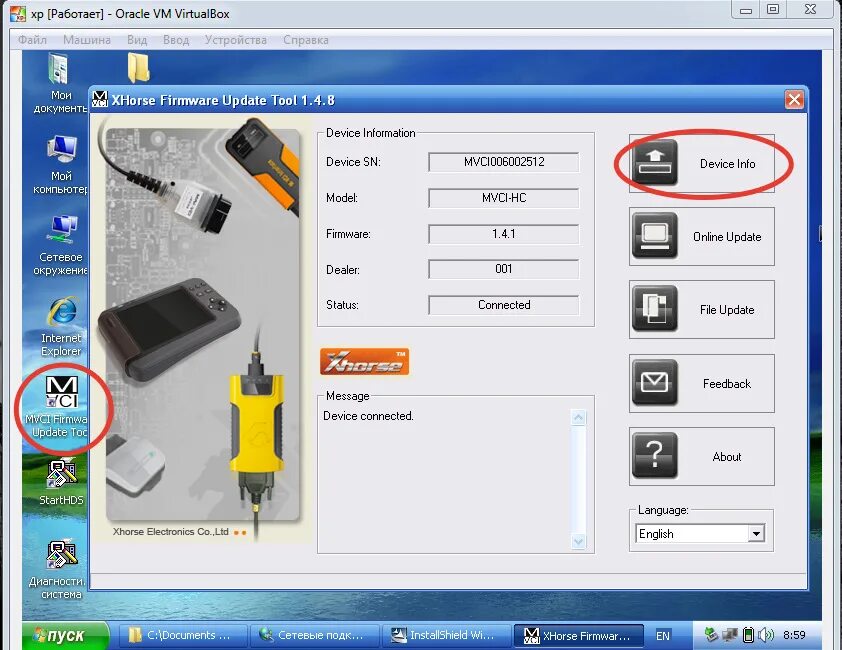Image resolution: width=842 pixels, height=650 pixels.
Task: Click the 8:59 clock in taskbar
Action: pyautogui.click(x=794, y=635)
